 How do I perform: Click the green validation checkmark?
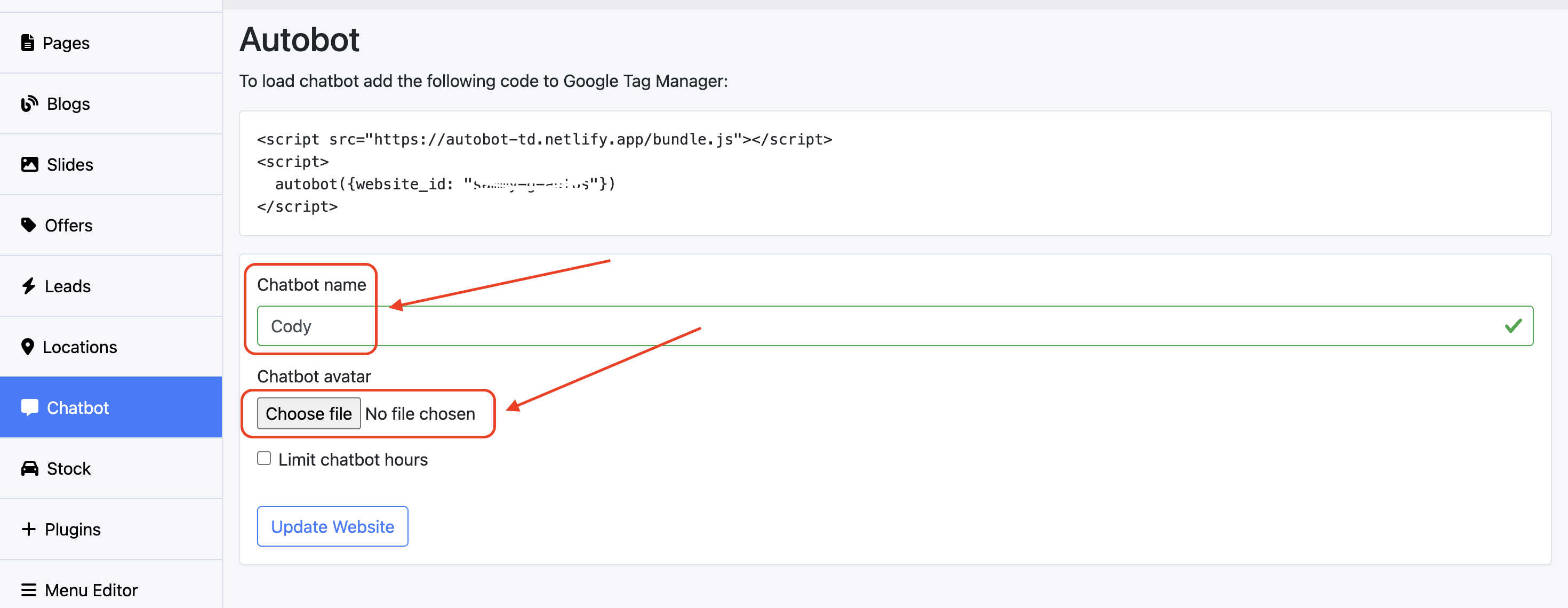click(x=1513, y=326)
